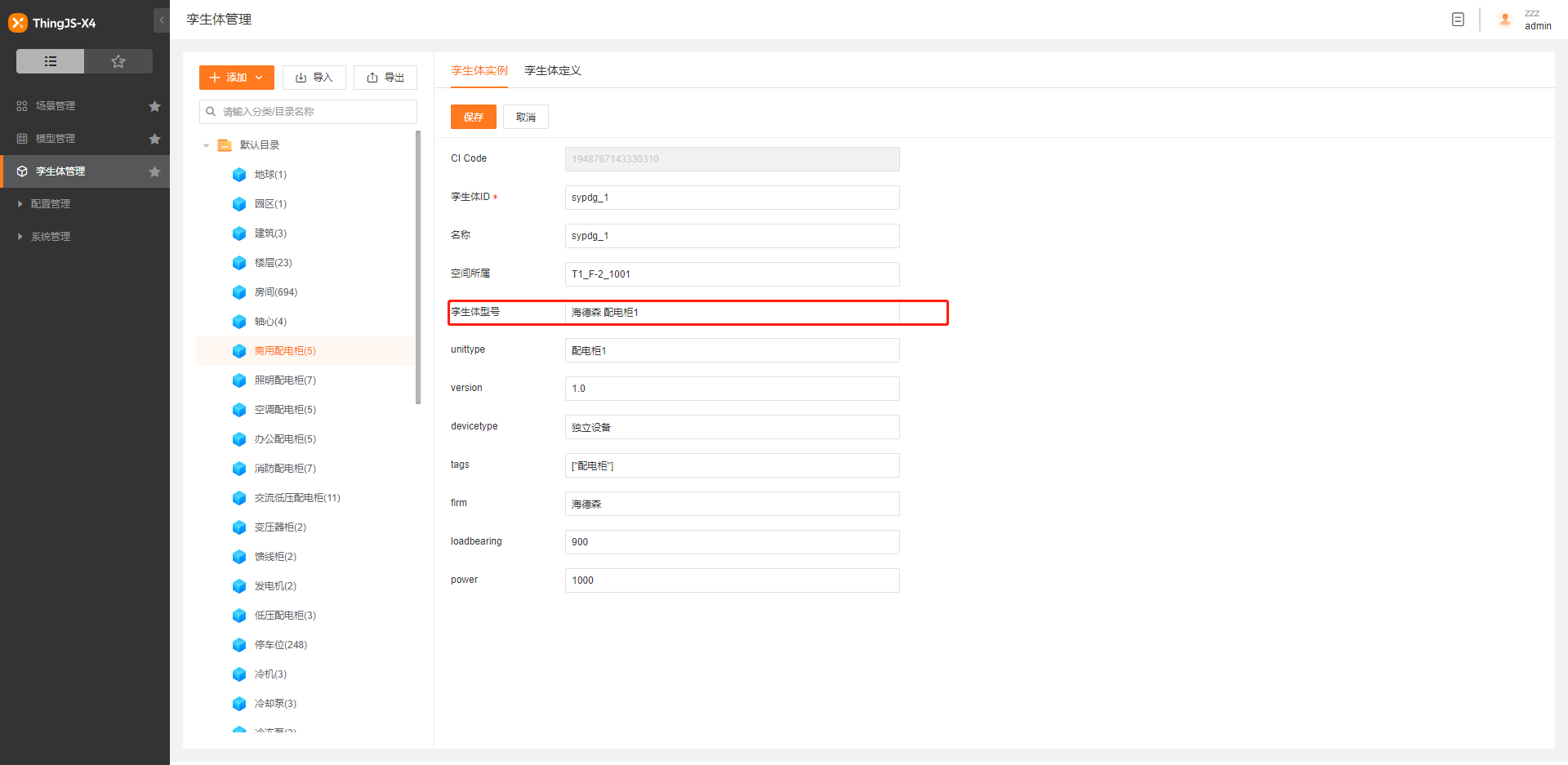
Task: Expand the 系统管理 menu
Action: (x=51, y=237)
